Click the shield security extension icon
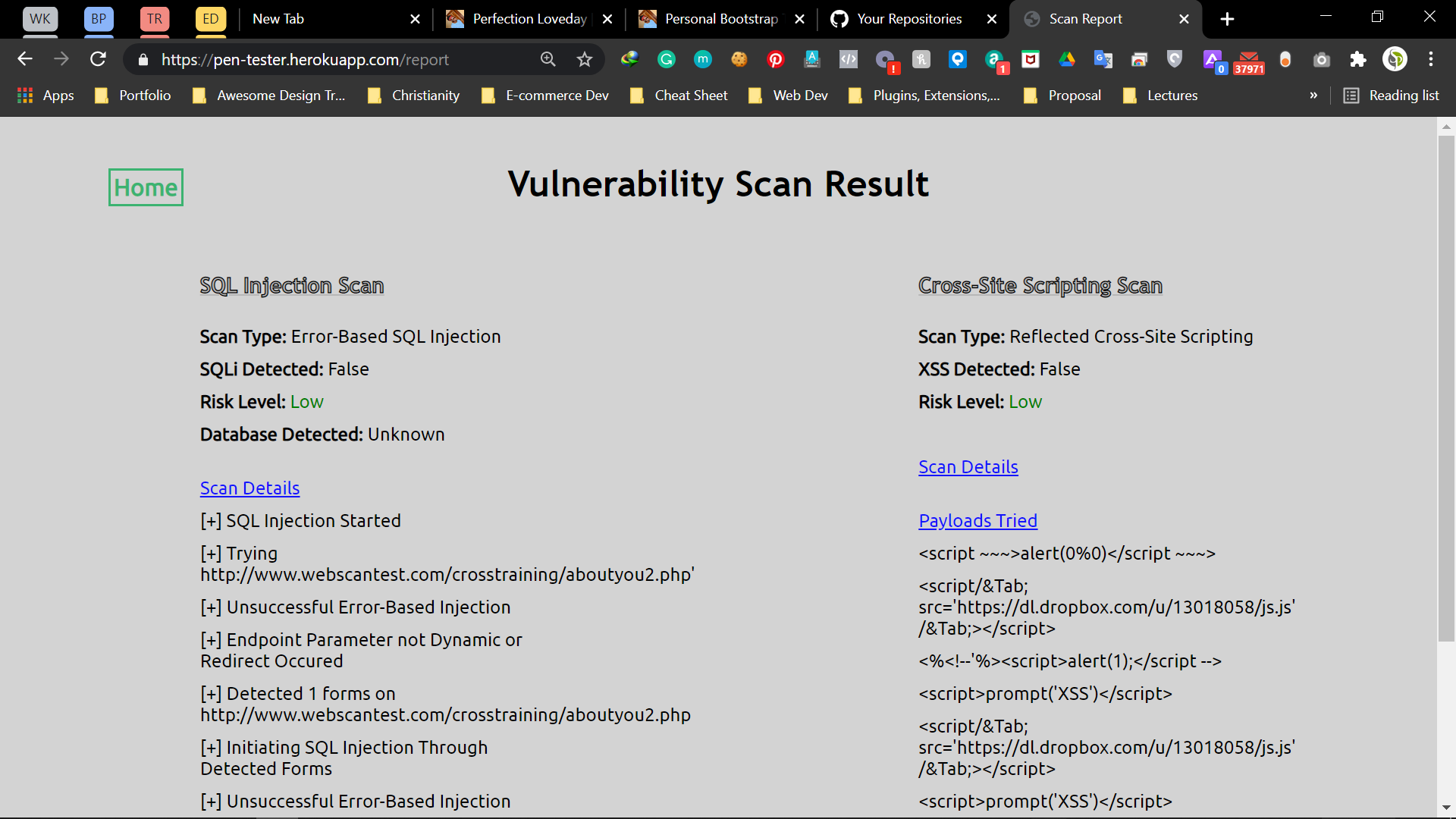The image size is (1456, 819). [1175, 59]
